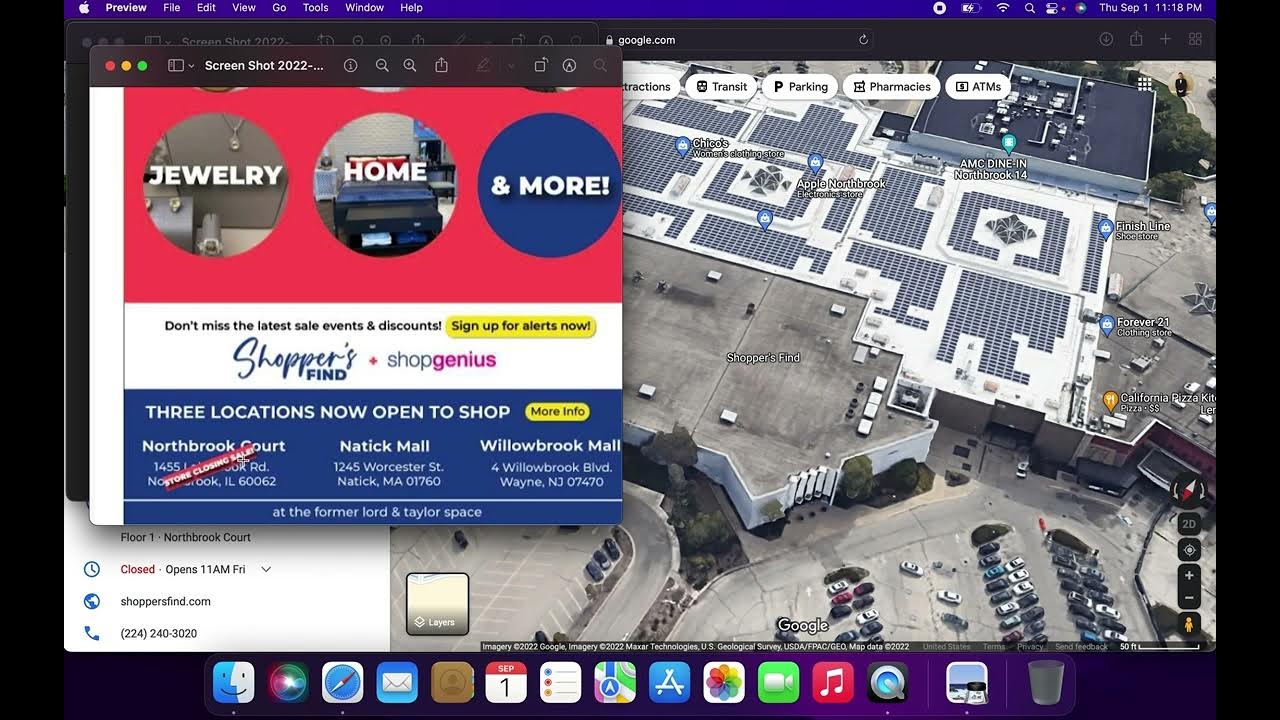Open the AMC DINE-IN Northbrook 14 marker

(x=1009, y=143)
